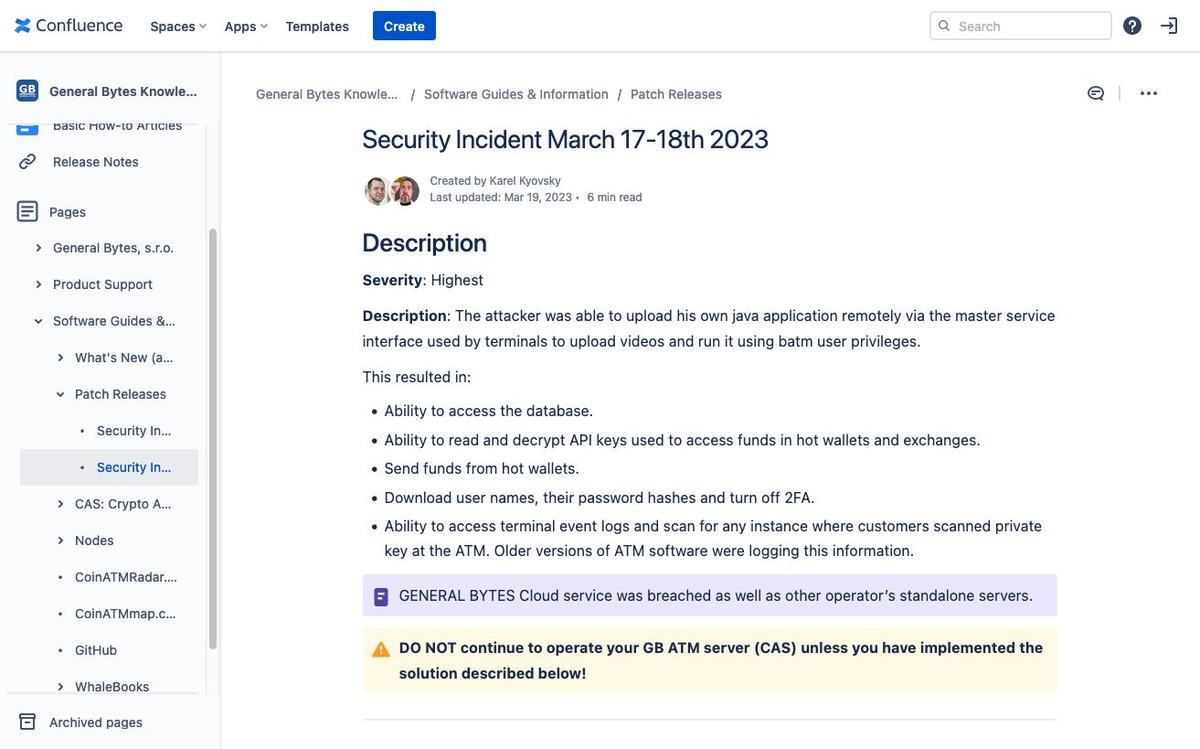Click the second contributor avatar
Viewport: 1200px width, 749px height.
[x=405, y=190]
